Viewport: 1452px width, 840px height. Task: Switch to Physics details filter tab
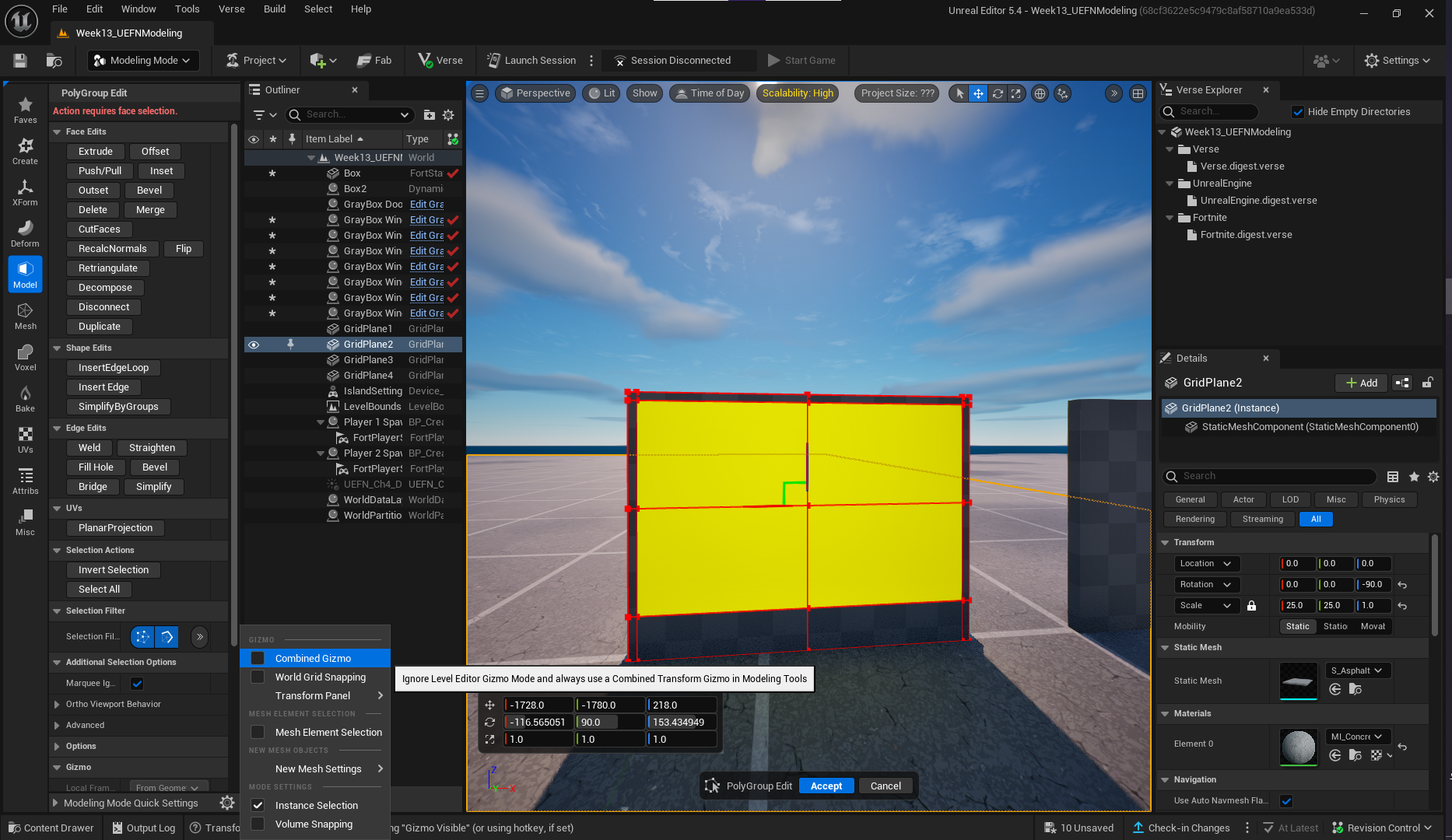1389,499
